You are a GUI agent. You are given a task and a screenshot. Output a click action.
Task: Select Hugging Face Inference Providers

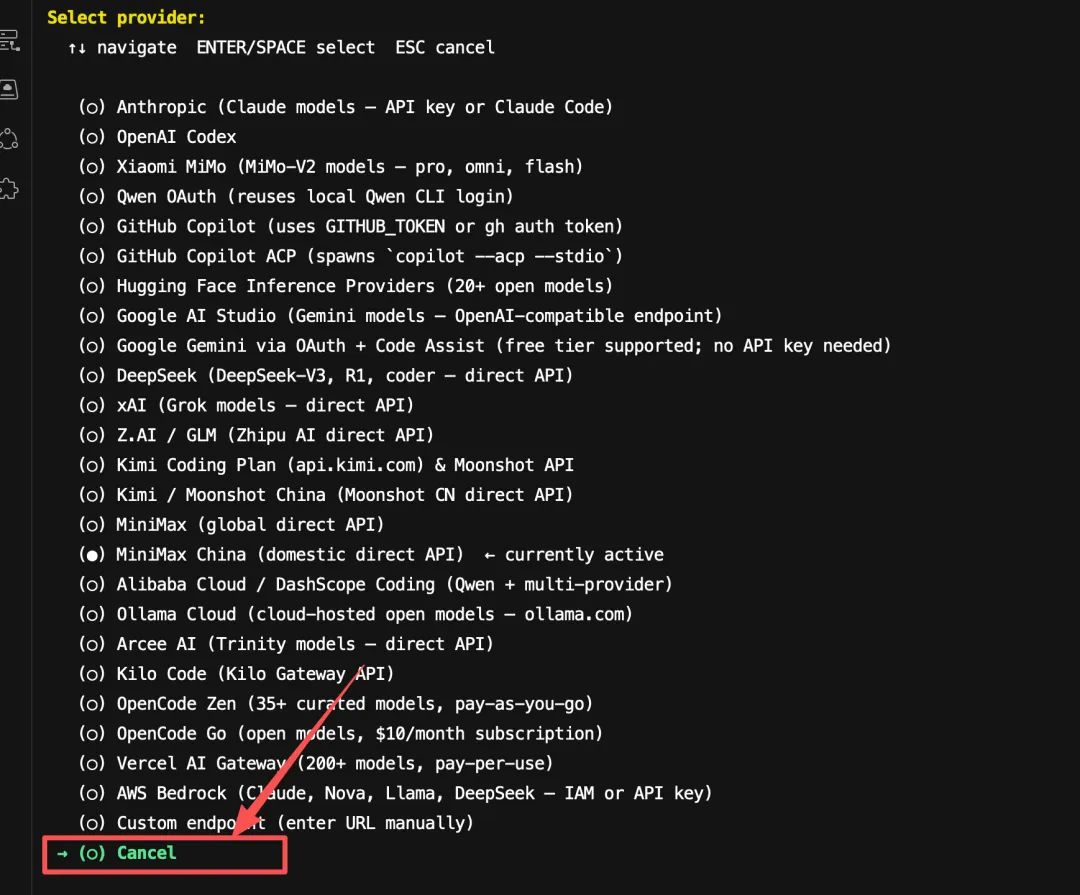pyautogui.click(x=345, y=285)
